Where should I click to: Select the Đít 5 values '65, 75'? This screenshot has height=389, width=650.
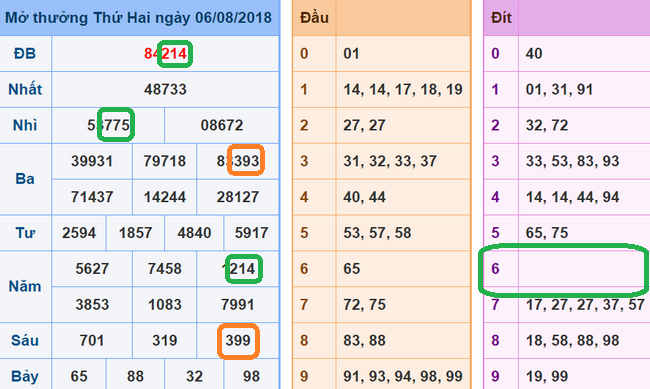(546, 233)
